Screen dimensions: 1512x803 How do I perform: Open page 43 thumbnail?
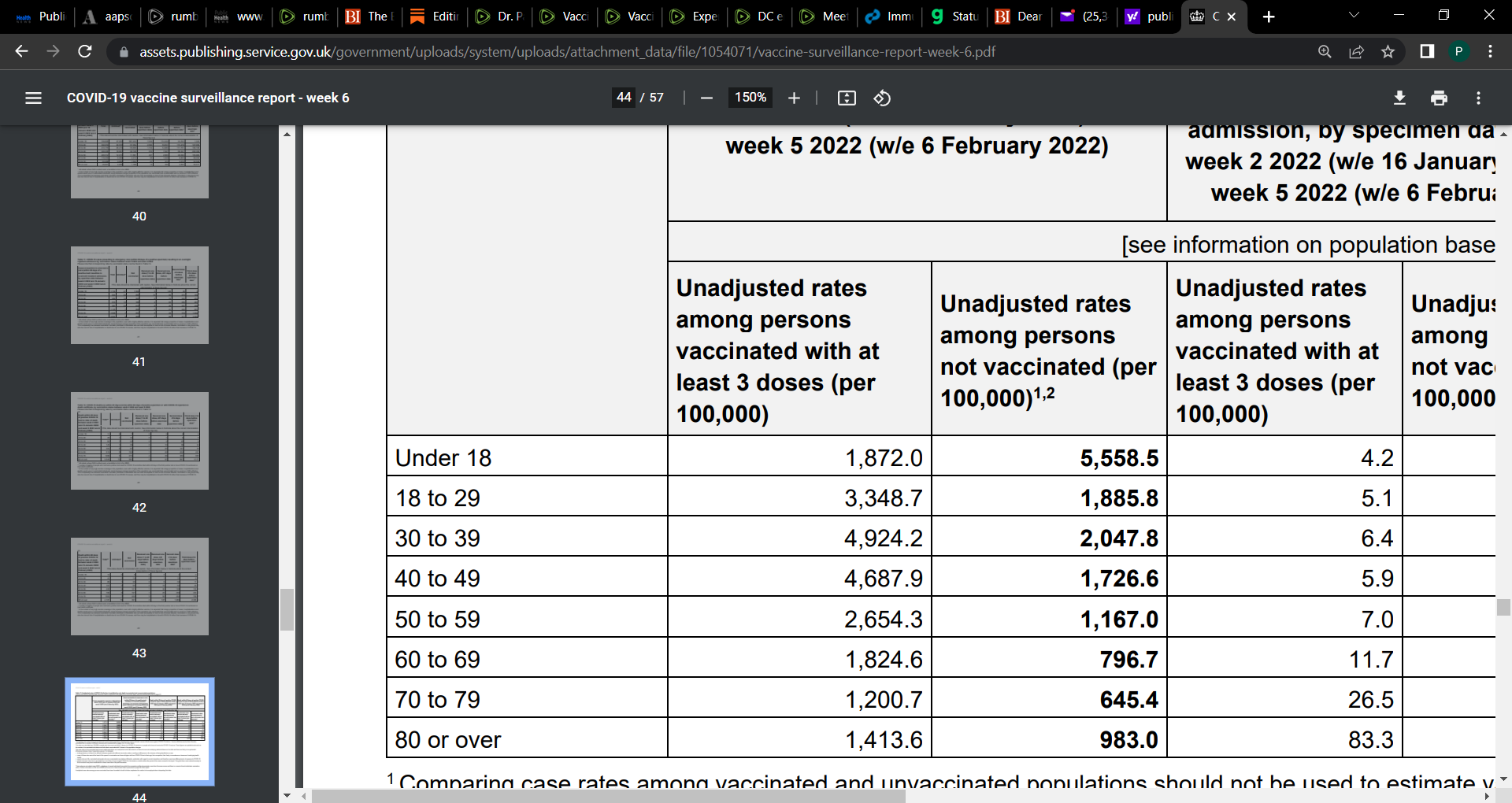click(x=139, y=587)
